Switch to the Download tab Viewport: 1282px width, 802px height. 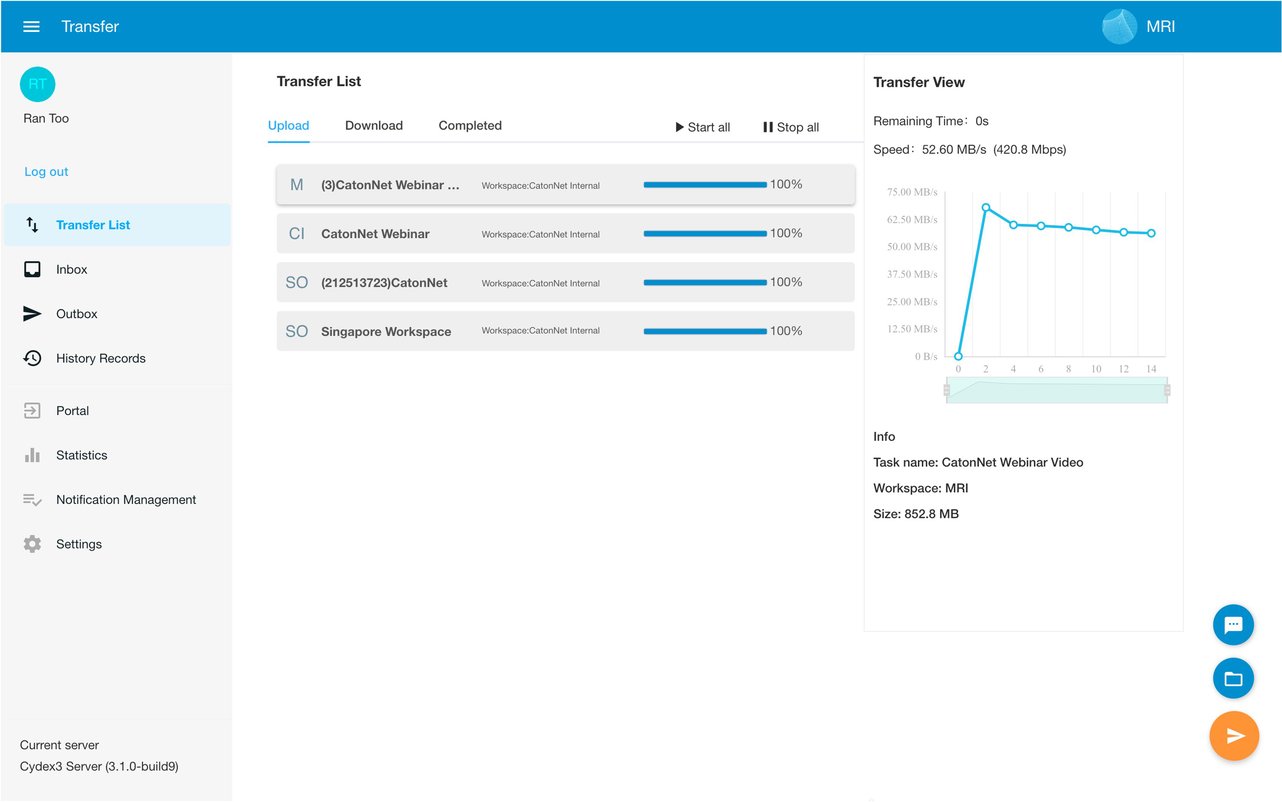pyautogui.click(x=373, y=125)
